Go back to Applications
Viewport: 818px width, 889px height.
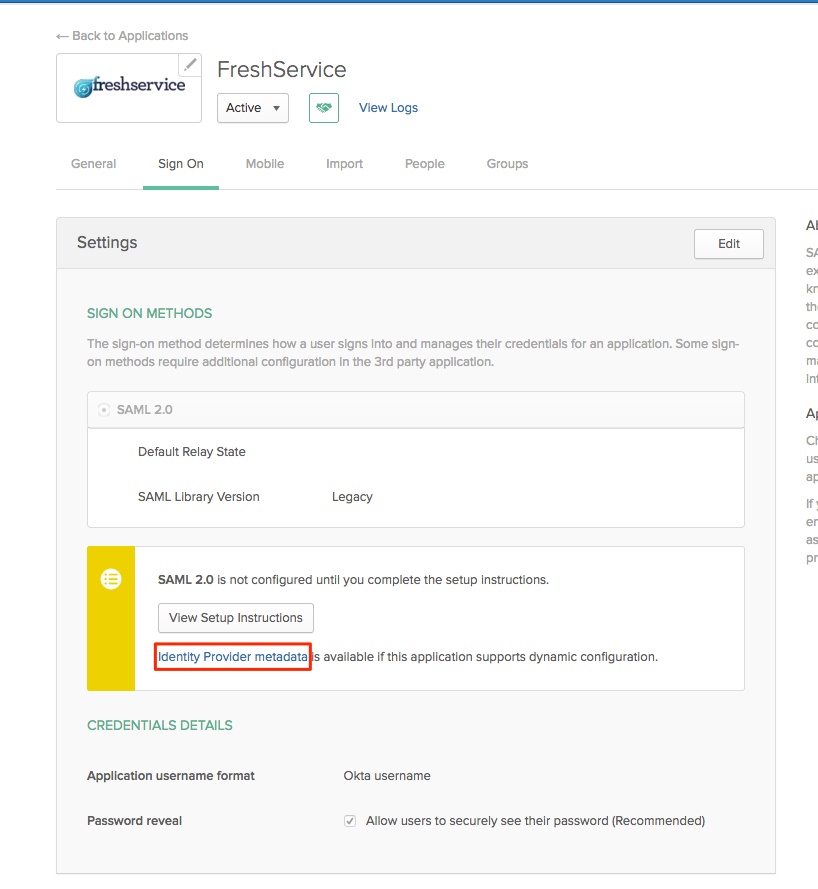click(x=122, y=36)
